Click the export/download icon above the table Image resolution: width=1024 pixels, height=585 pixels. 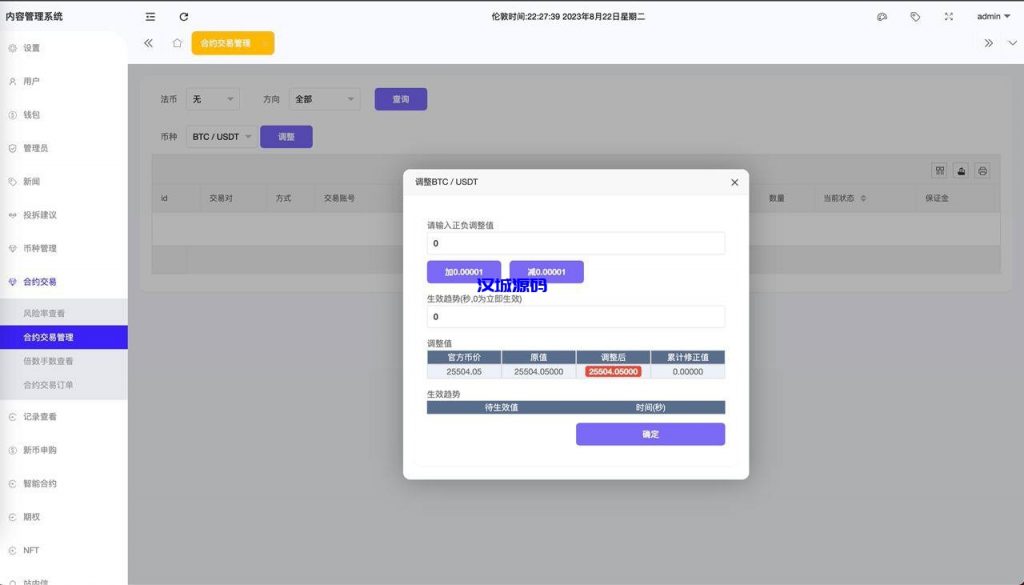coord(960,171)
